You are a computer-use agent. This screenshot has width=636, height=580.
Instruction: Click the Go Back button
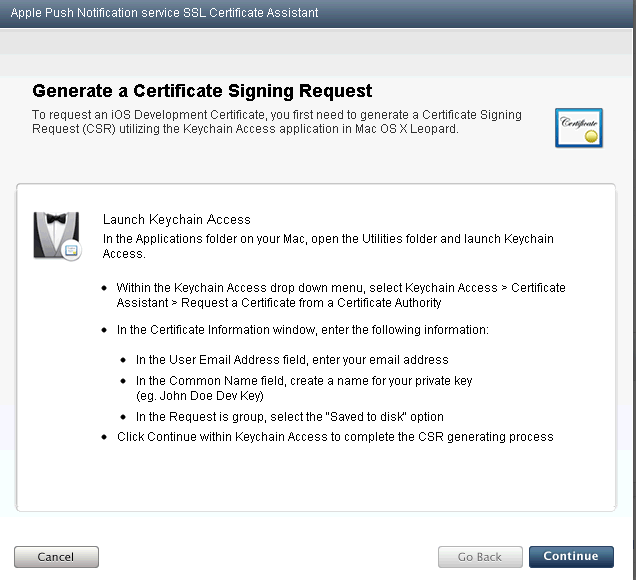(x=480, y=557)
